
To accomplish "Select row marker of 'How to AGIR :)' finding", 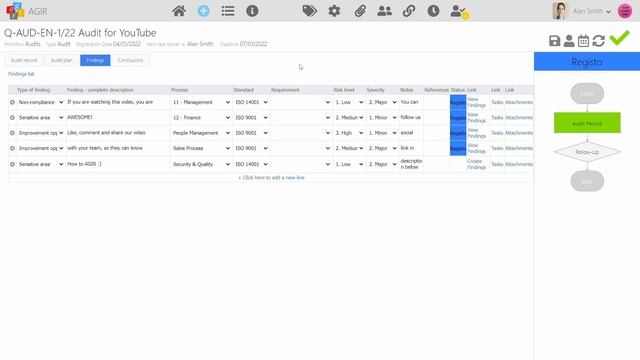I will point(12,164).
